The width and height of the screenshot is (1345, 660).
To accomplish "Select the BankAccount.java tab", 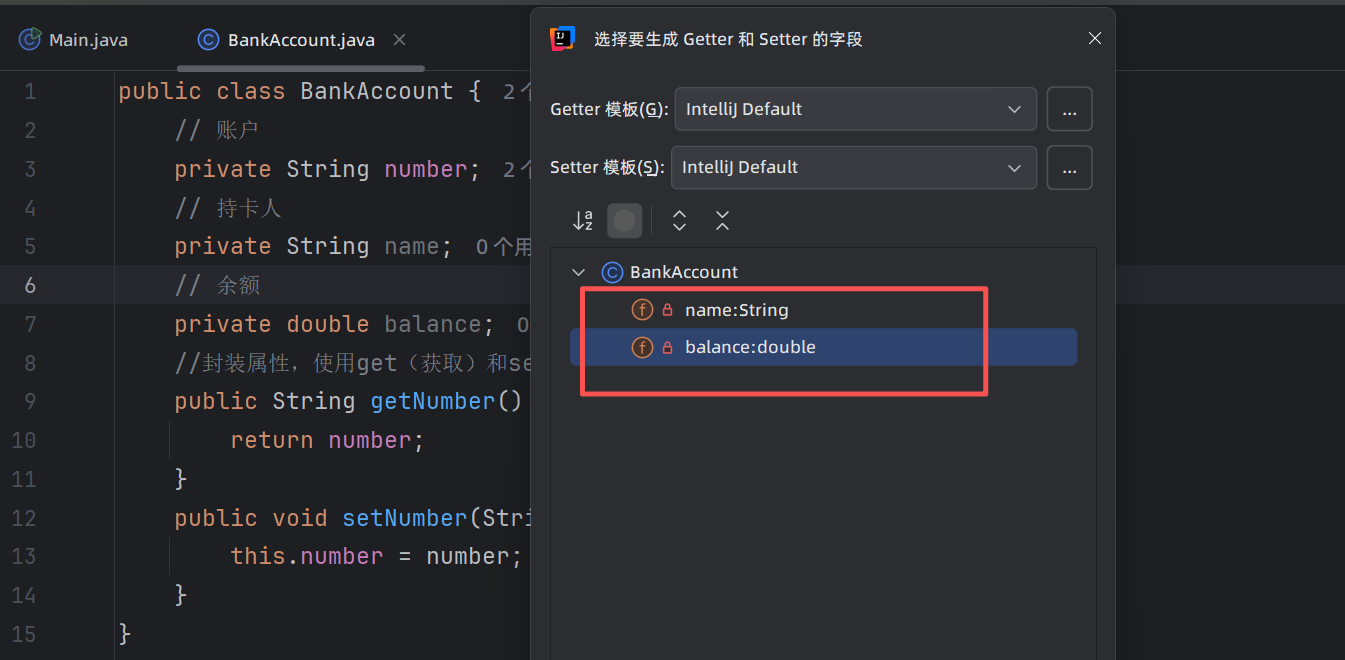I will (300, 40).
